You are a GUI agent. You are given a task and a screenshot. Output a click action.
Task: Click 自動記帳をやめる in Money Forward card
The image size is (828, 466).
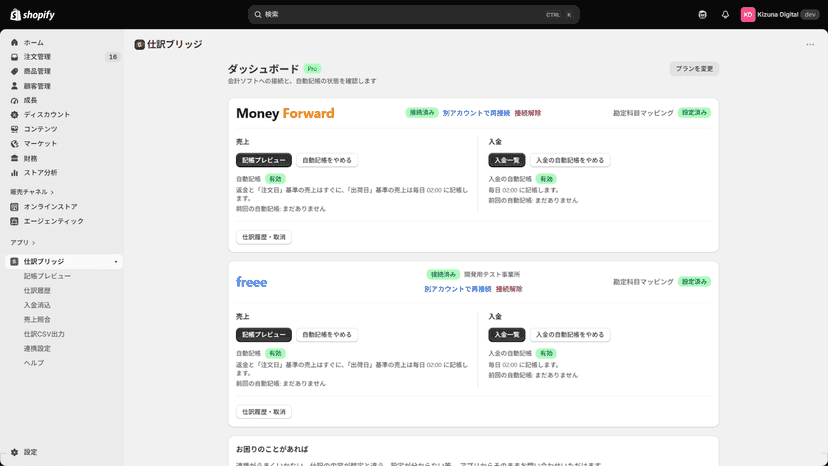(327, 160)
